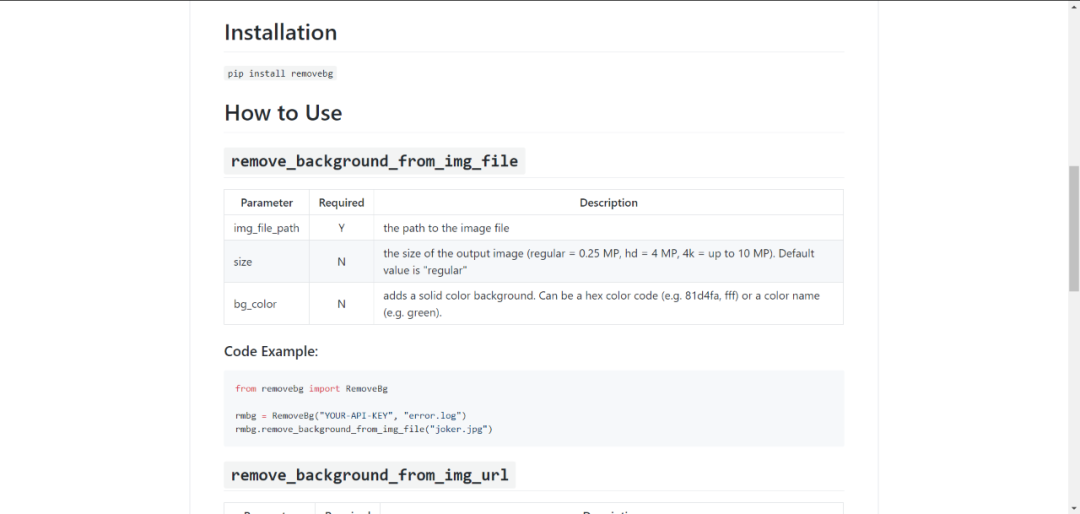
Task: Click the img_file_path parameter cell
Action: 267,228
